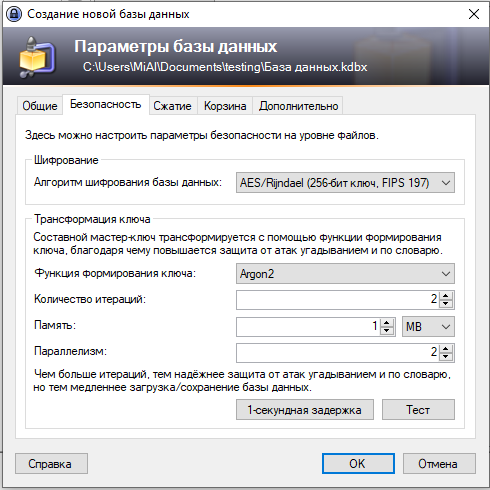
Task: Click the Количество итераций input field
Action: pos(337,300)
